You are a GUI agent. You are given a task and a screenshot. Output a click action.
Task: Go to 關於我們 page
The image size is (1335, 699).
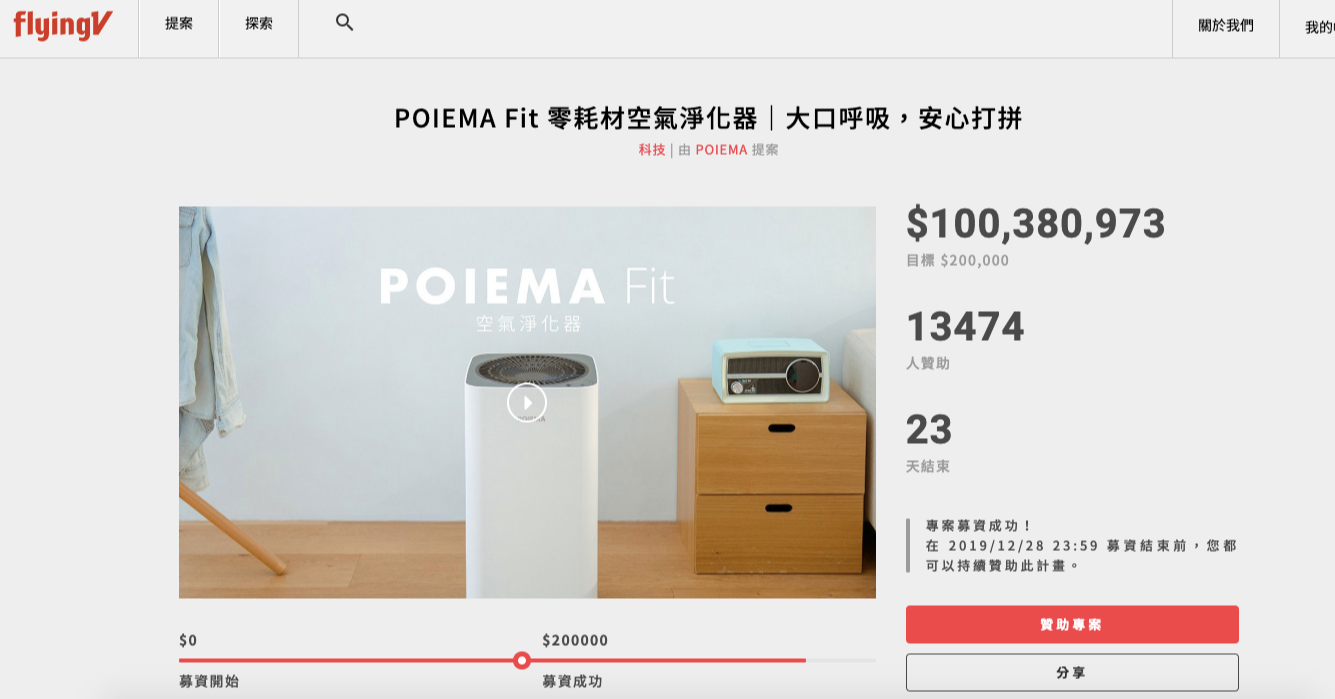click(1226, 26)
